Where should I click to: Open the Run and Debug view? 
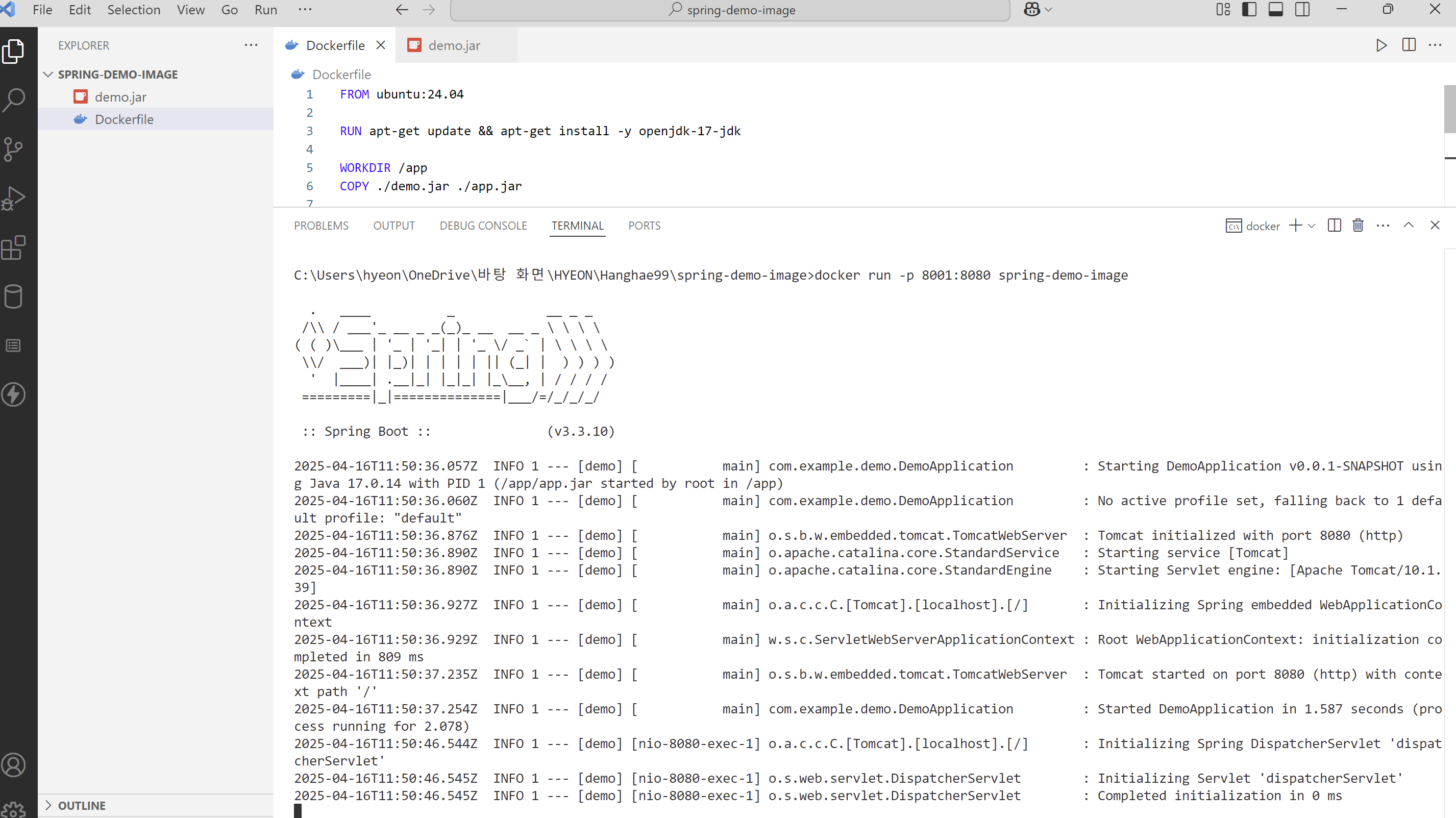[x=14, y=198]
